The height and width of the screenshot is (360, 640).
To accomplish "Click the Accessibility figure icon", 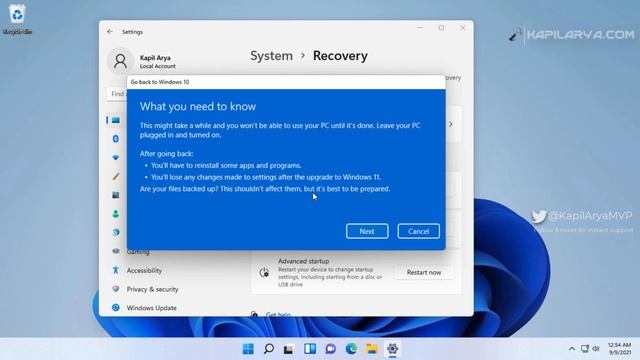I will click(x=116, y=270).
